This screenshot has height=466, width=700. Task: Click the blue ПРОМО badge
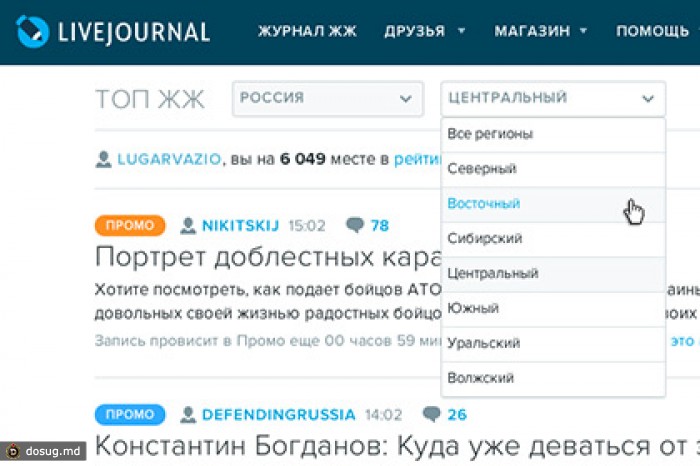pyautogui.click(x=130, y=415)
